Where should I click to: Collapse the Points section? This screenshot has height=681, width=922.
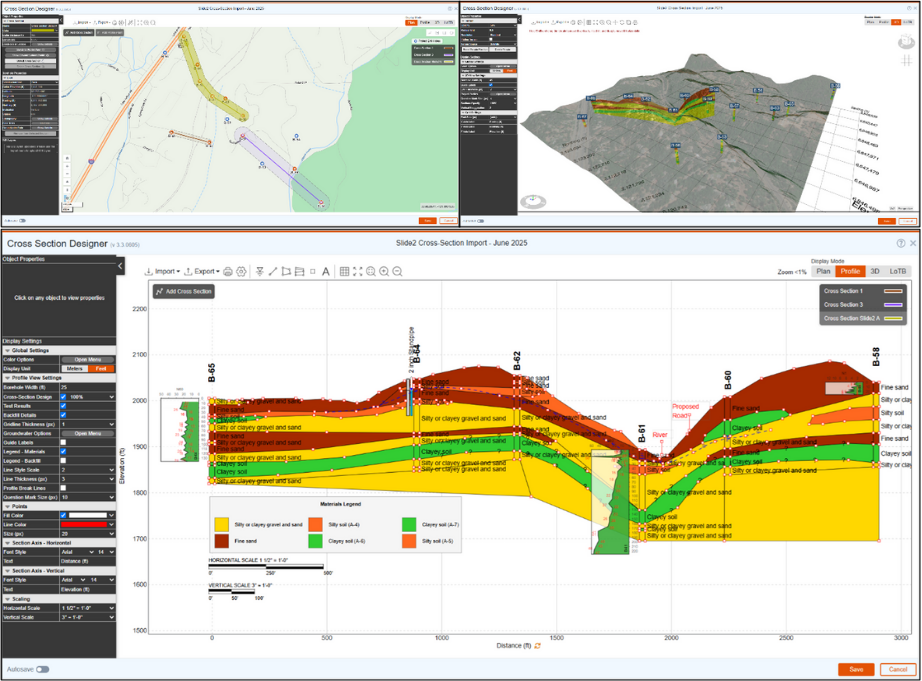pos(59,506)
